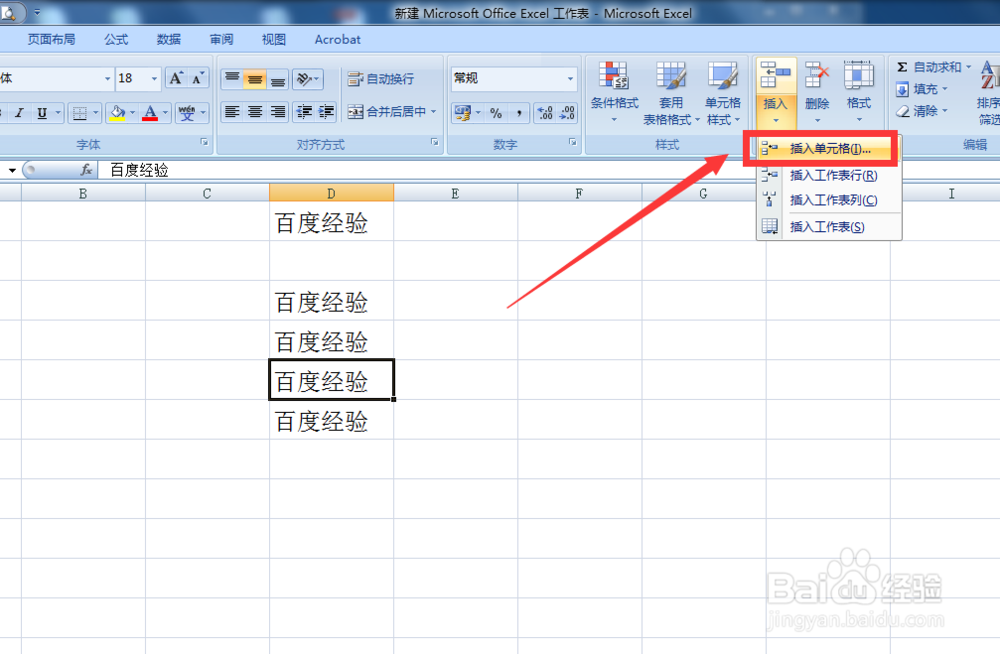Viewport: 1000px width, 654px height.
Task: Apply red font color A
Action: (x=150, y=113)
